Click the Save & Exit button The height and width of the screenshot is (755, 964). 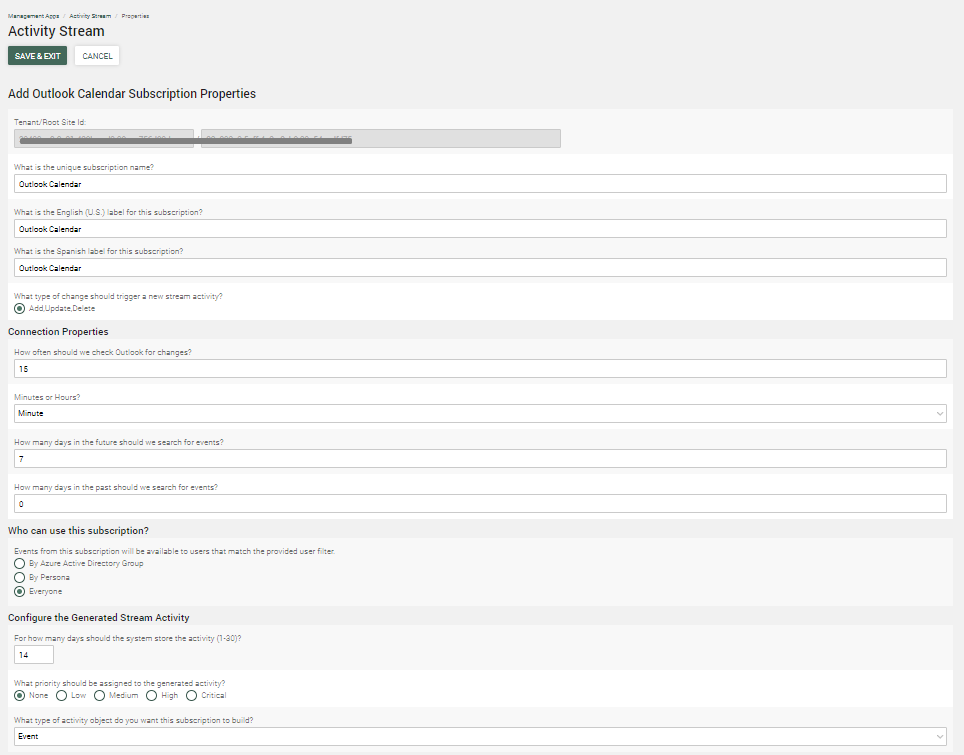pos(37,56)
